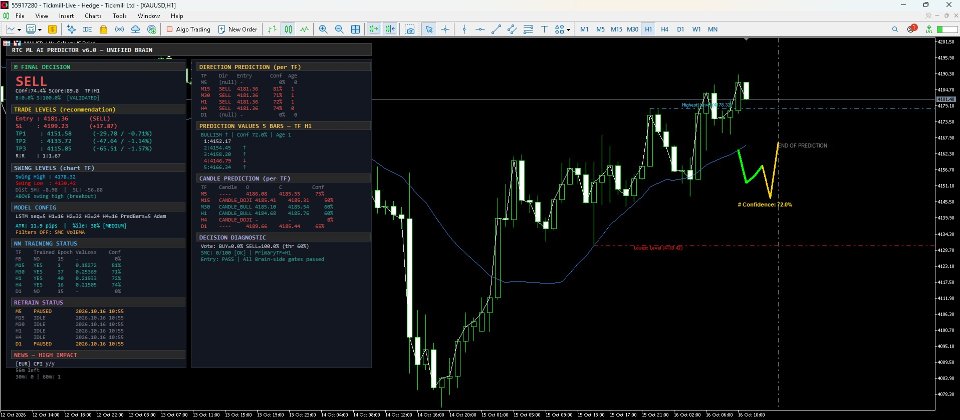Click the DECISION DIAGNOSTIC header
Screen dimensions: 960x420
[283, 237]
